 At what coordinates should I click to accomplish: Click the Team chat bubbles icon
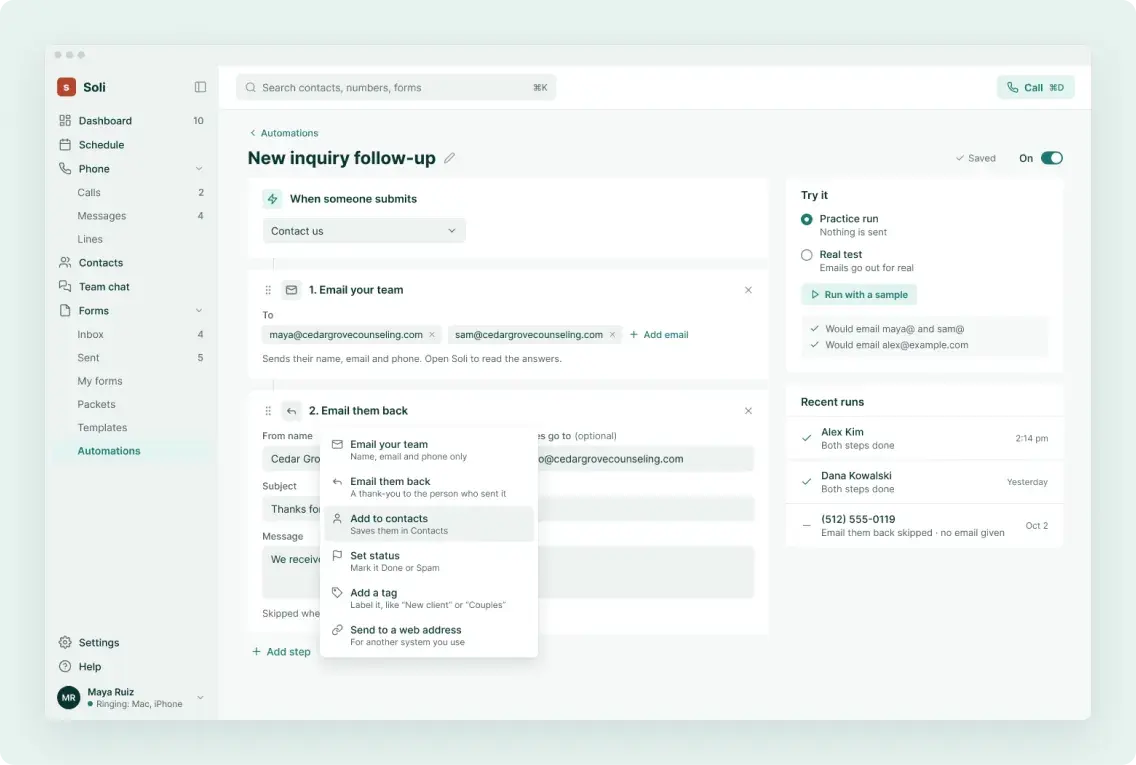[65, 286]
